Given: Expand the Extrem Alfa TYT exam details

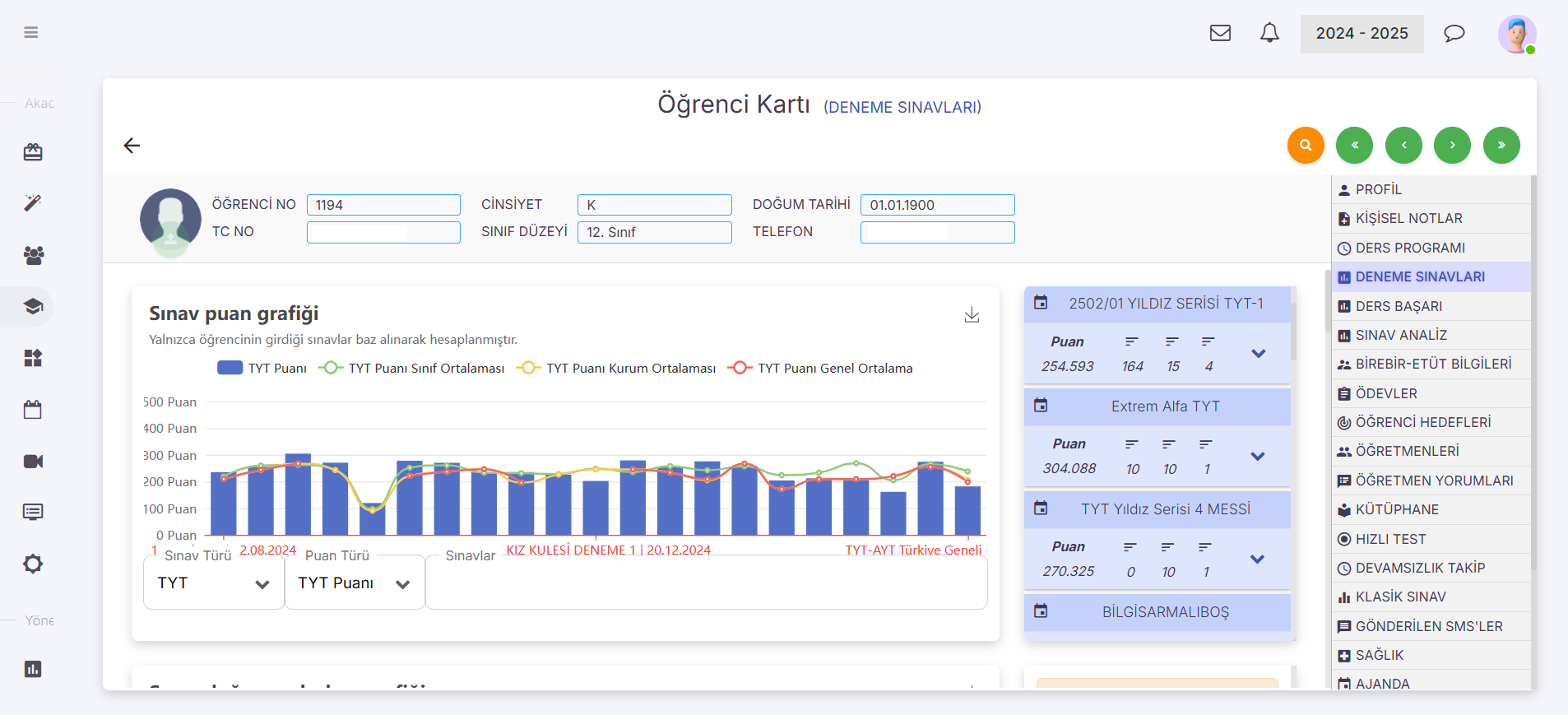Looking at the screenshot, I should click(x=1257, y=457).
